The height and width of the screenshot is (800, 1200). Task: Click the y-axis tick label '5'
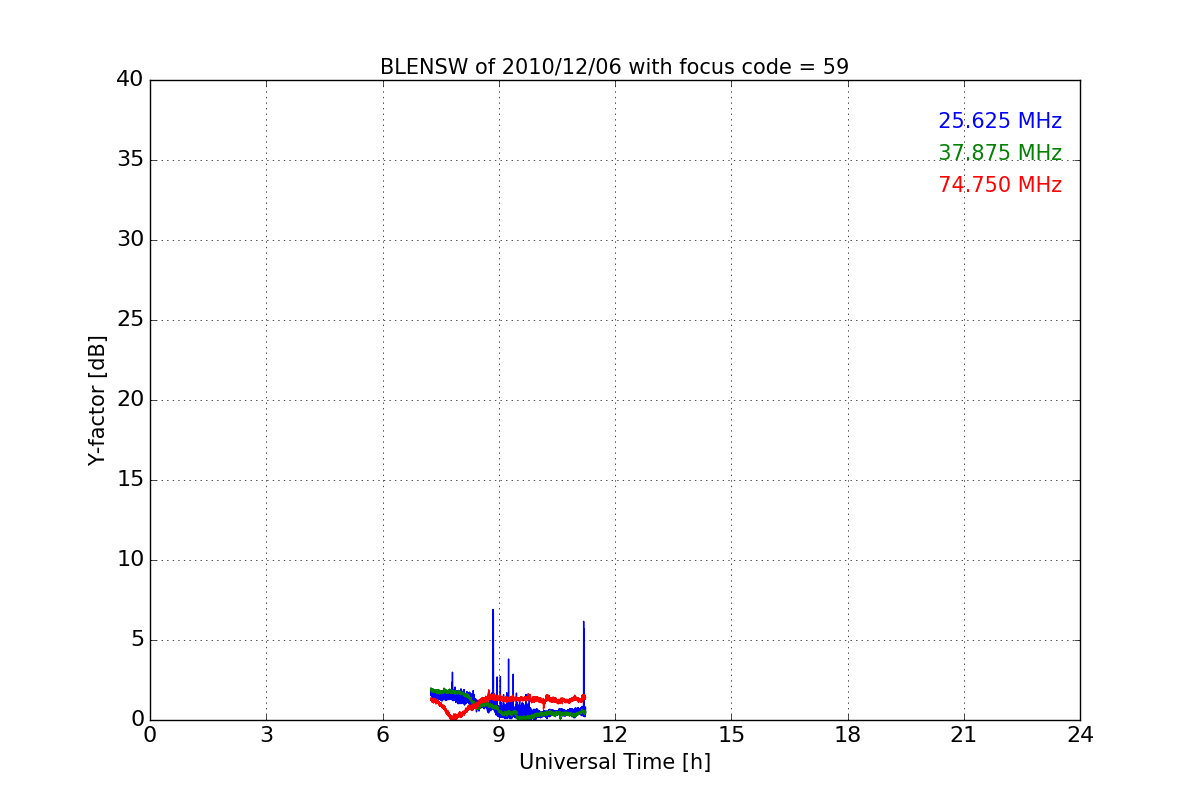click(136, 640)
